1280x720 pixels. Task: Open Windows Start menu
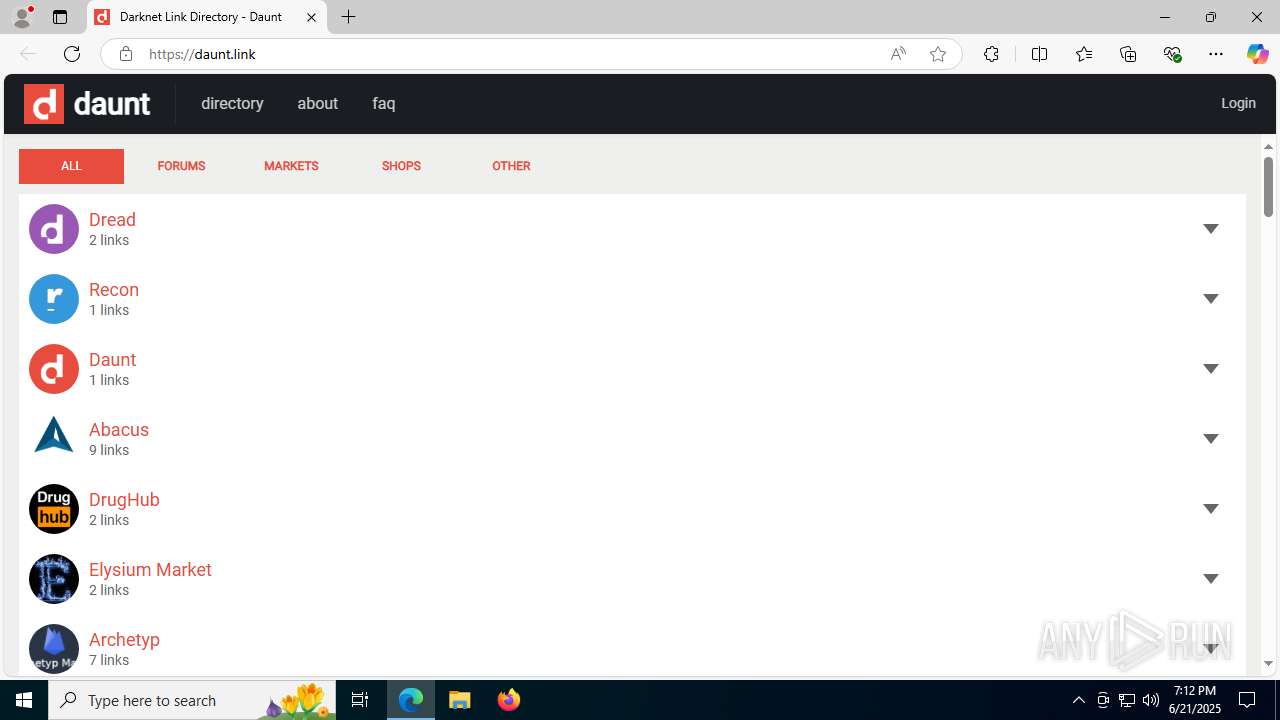(x=24, y=700)
